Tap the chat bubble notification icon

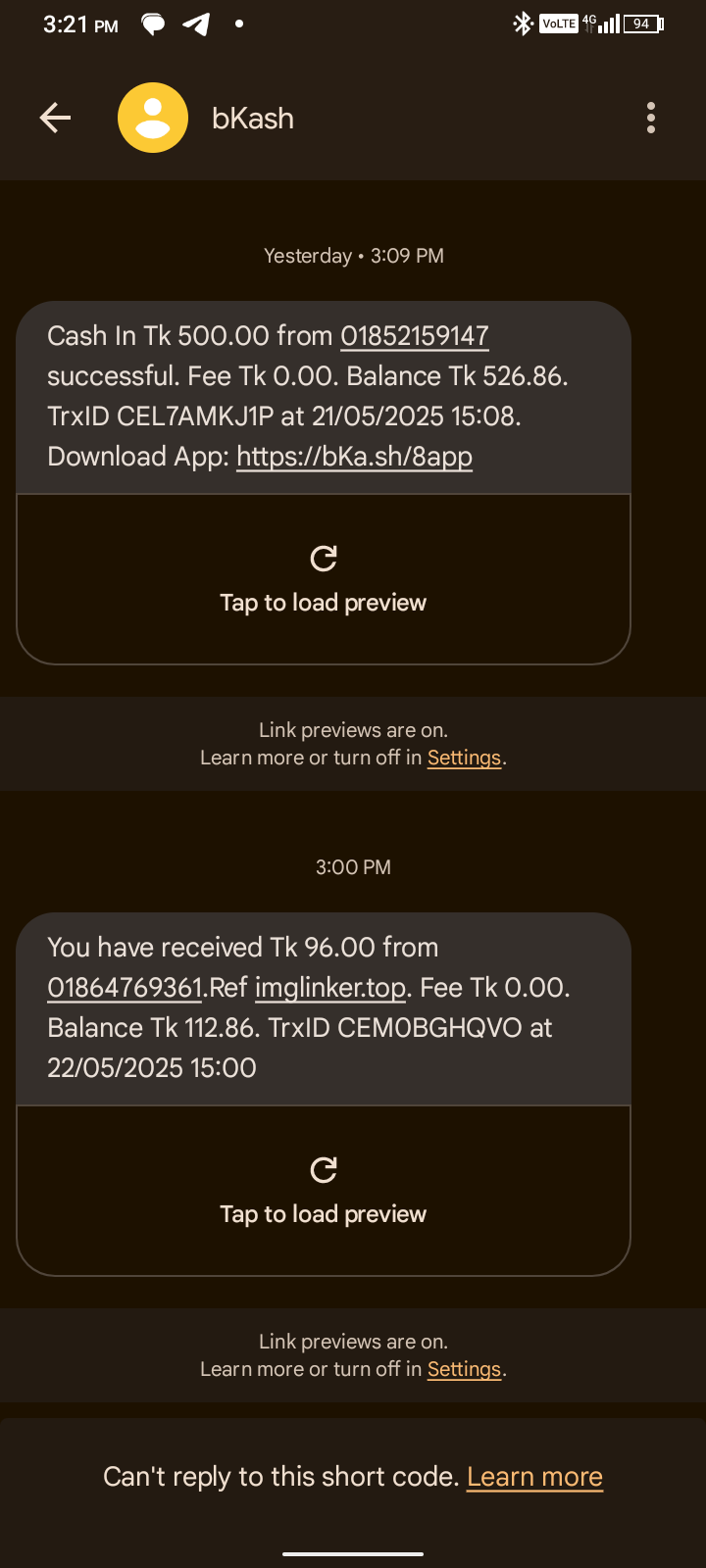click(x=153, y=24)
